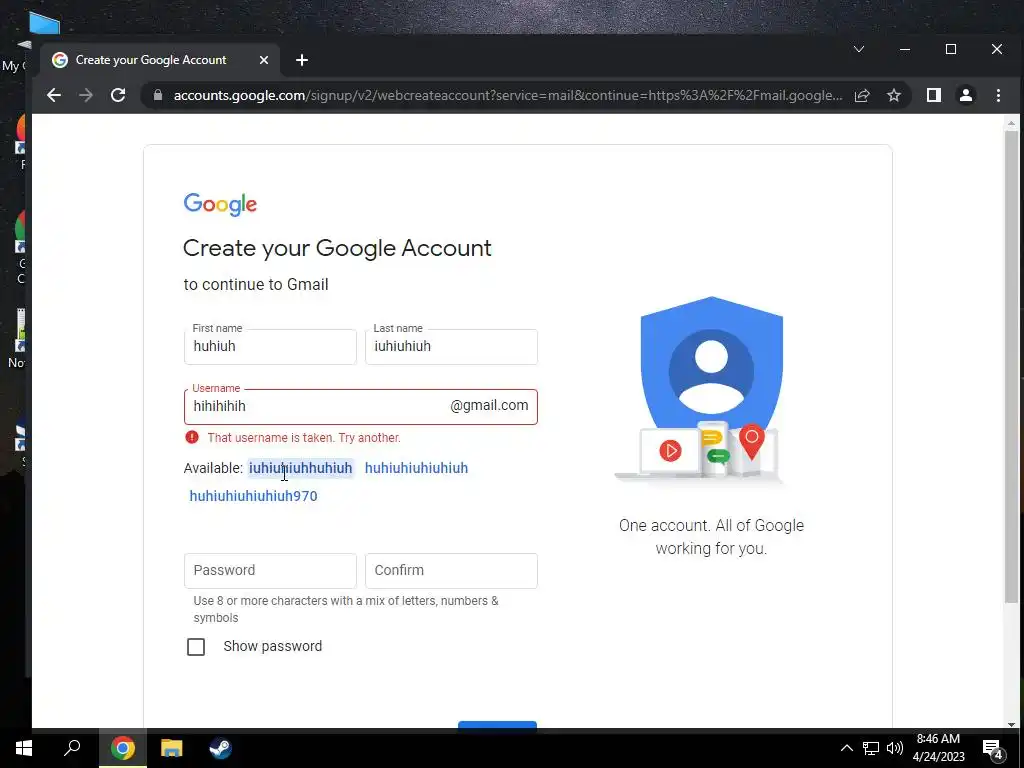The height and width of the screenshot is (768, 1024).
Task: Click the Google logo
Action: [220, 204]
